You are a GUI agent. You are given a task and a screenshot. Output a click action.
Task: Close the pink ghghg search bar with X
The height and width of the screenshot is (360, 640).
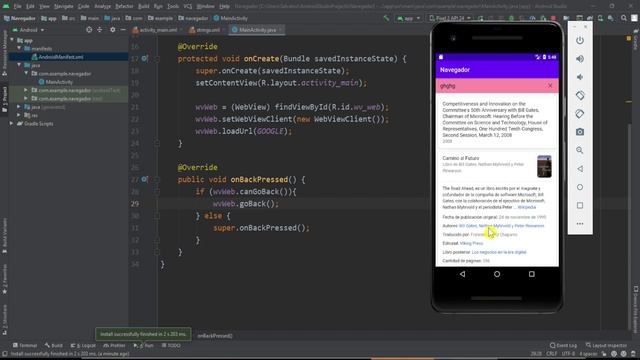pyautogui.click(x=550, y=86)
